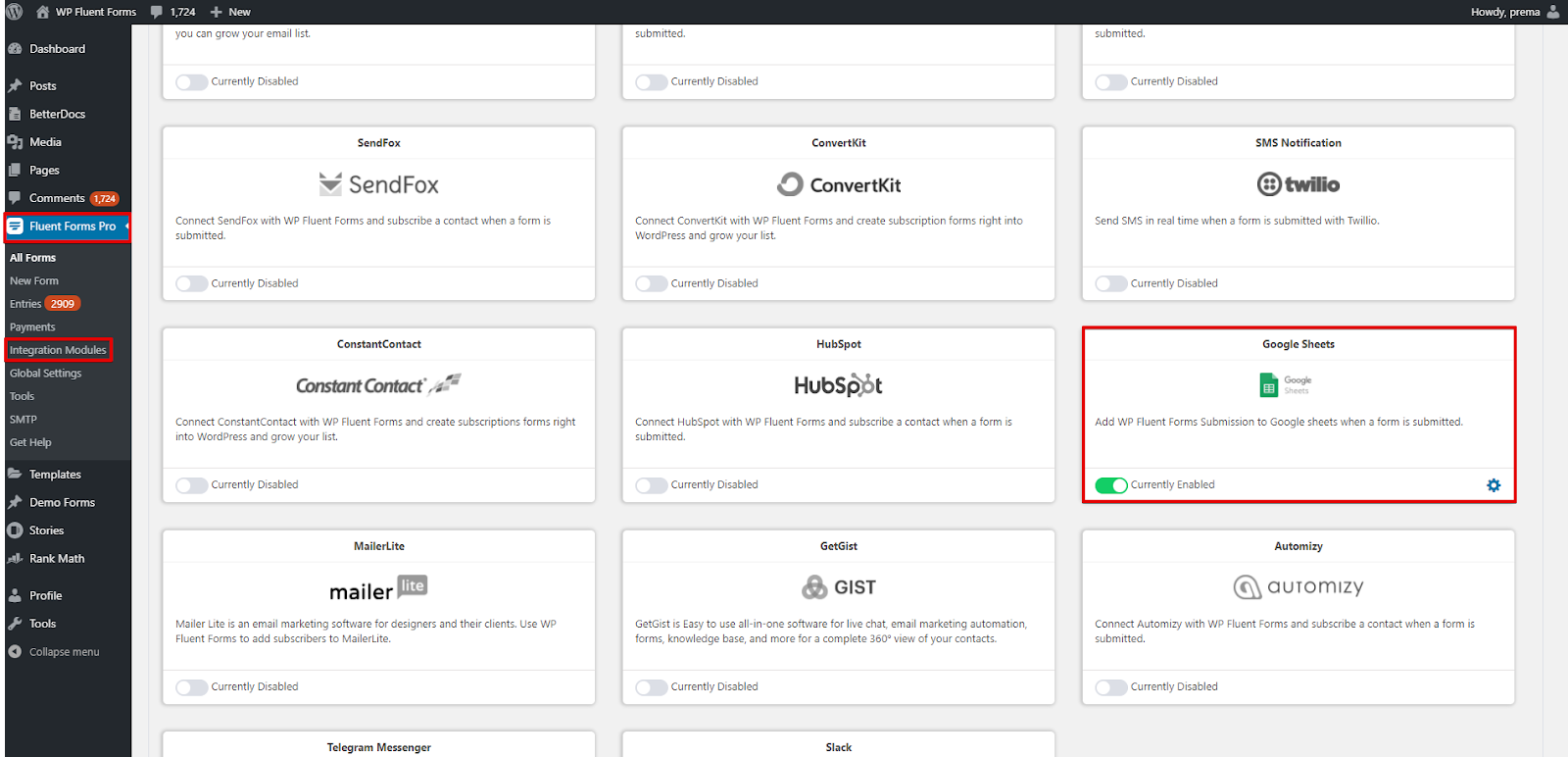The height and width of the screenshot is (757, 1568).
Task: Enable the SendFox integration toggle
Action: click(191, 283)
